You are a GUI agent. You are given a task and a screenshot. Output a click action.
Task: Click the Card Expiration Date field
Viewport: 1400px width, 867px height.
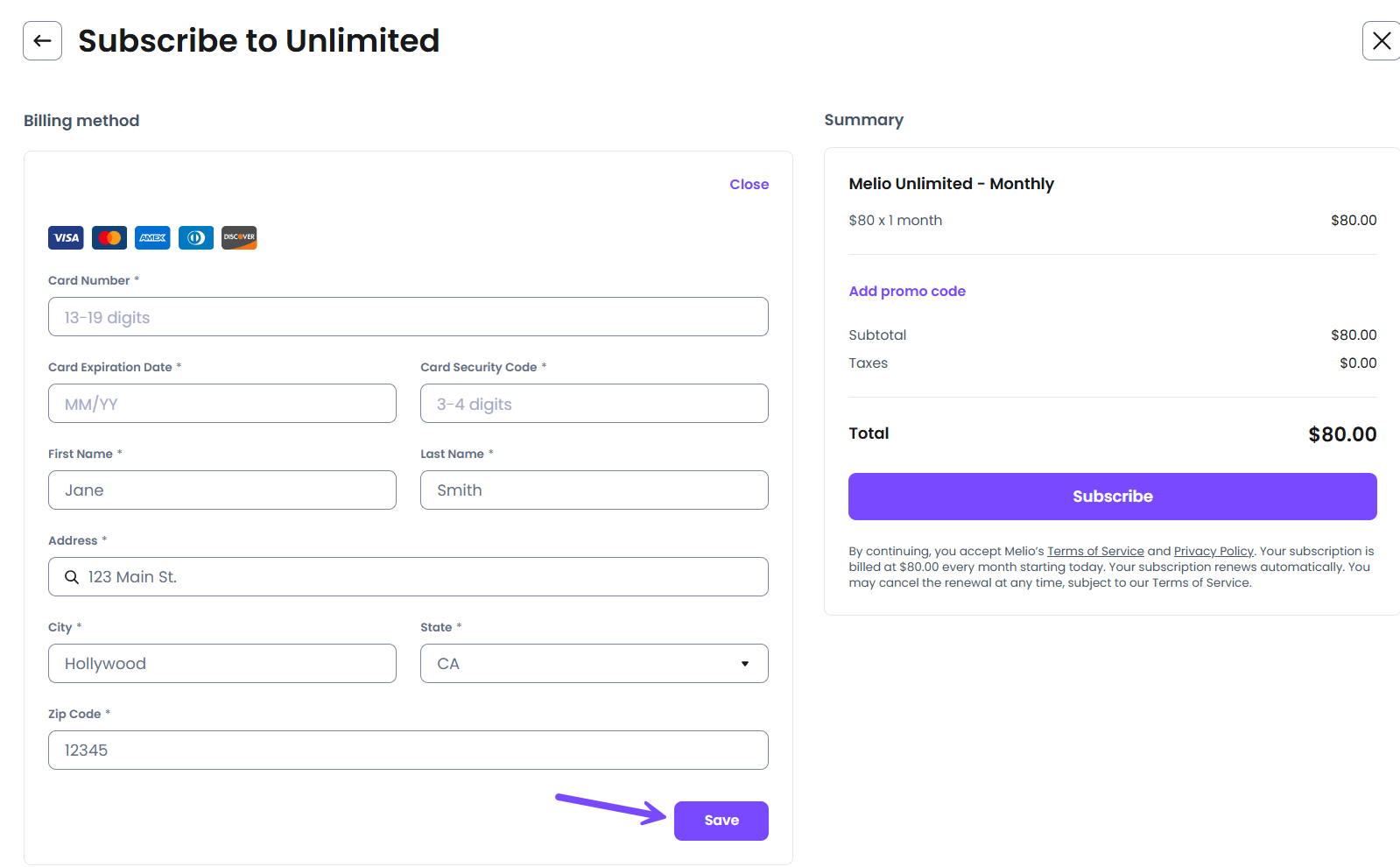tap(222, 404)
